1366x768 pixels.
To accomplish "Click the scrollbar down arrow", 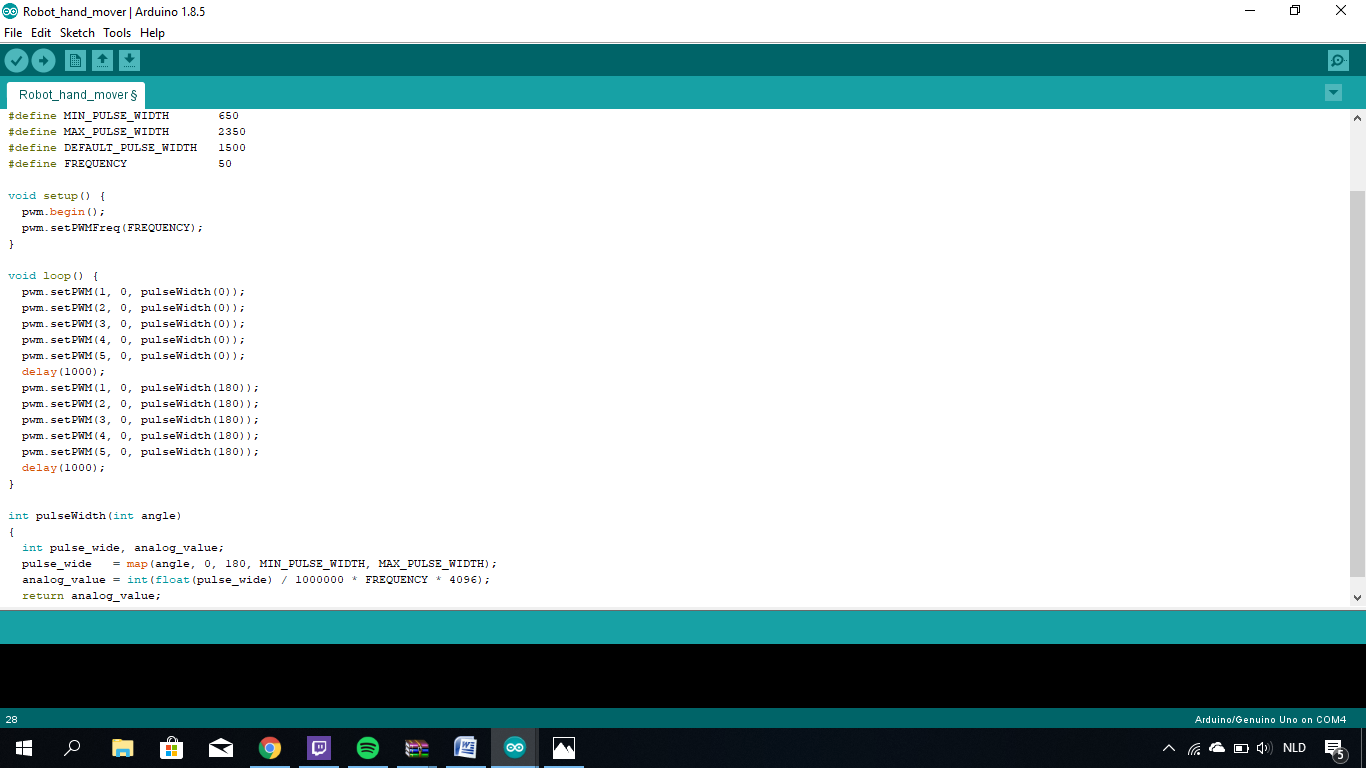I will (x=1357, y=597).
